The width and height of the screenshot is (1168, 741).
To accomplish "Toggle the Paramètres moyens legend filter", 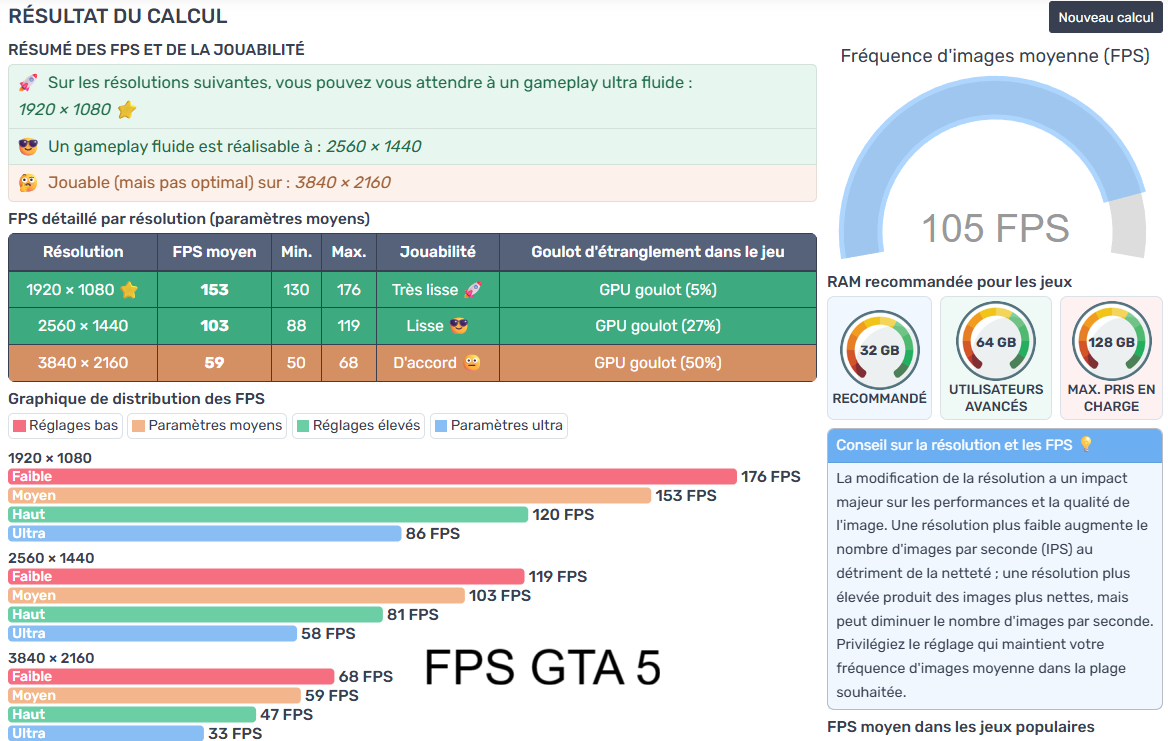I will (x=207, y=426).
